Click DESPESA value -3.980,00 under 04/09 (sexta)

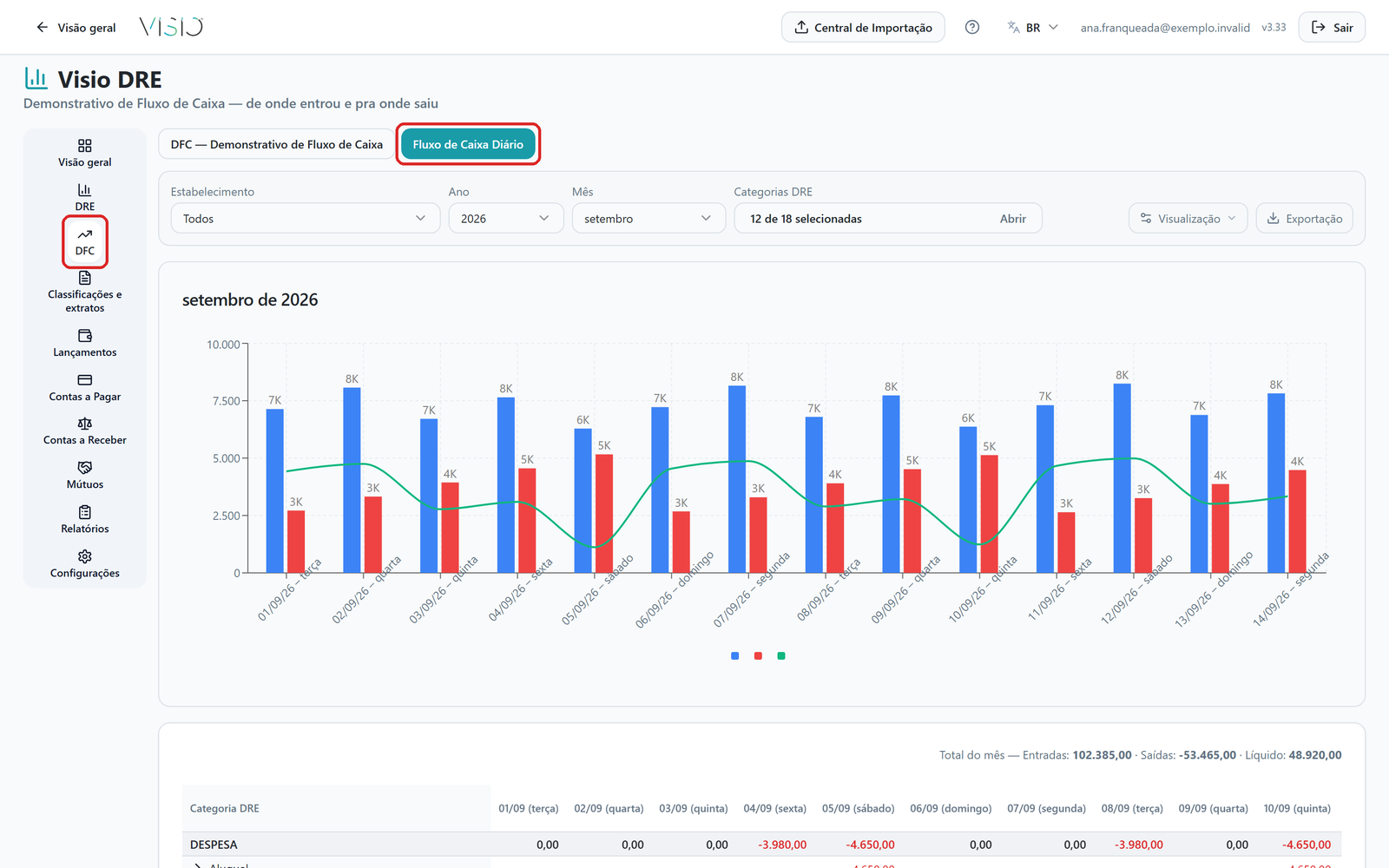tap(782, 845)
